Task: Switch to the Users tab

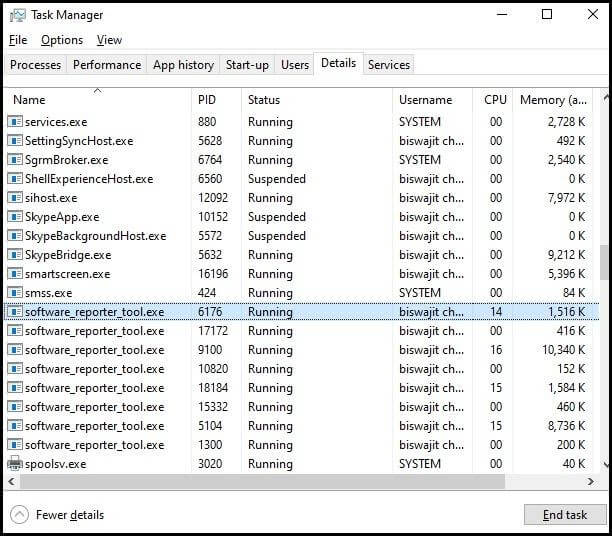Action: click(x=295, y=65)
